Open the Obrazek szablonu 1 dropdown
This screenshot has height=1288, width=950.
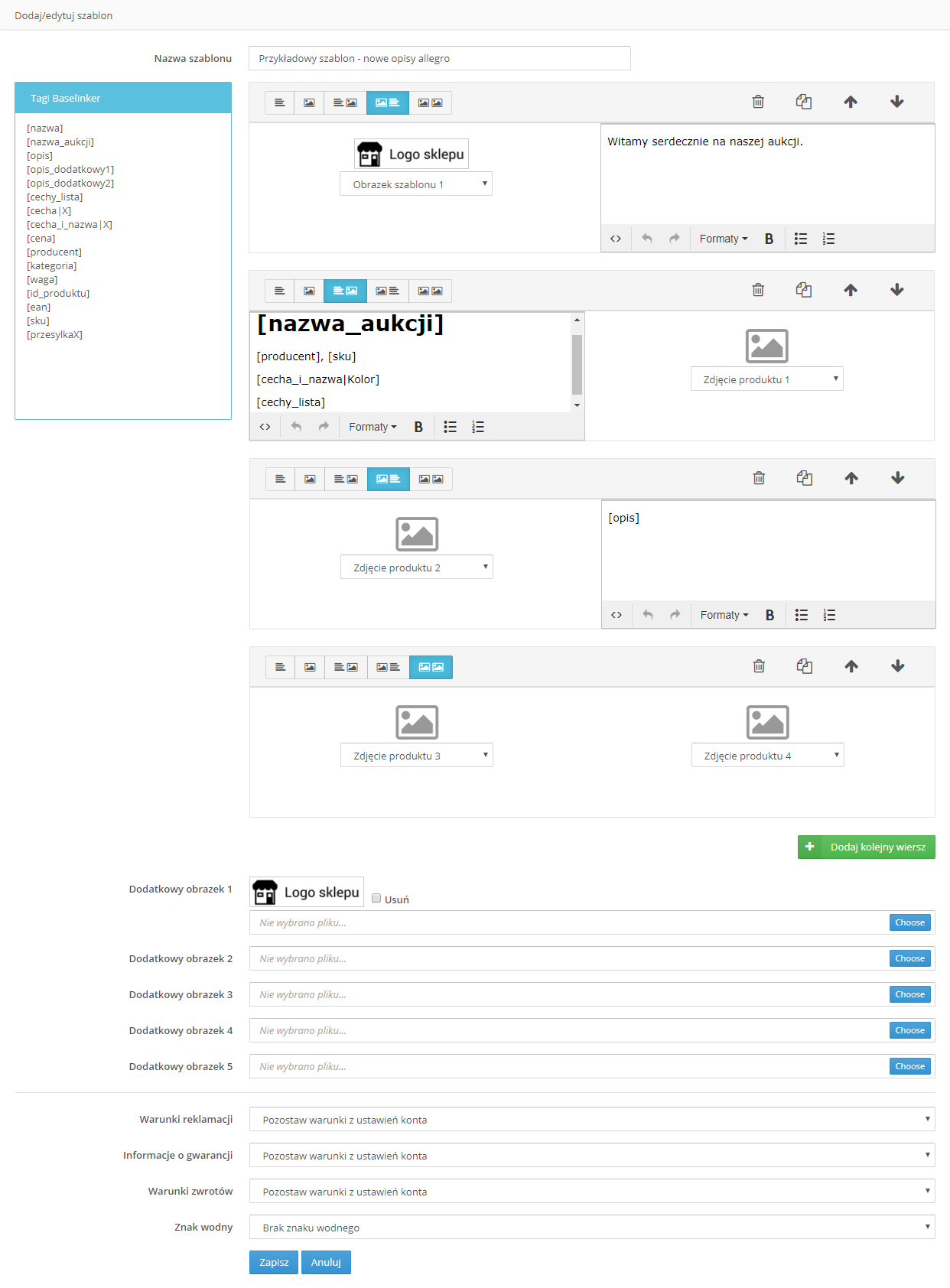415,184
